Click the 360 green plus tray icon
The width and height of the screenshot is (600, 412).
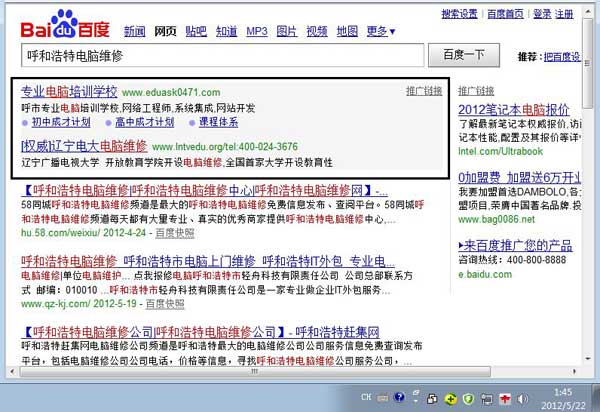point(451,399)
